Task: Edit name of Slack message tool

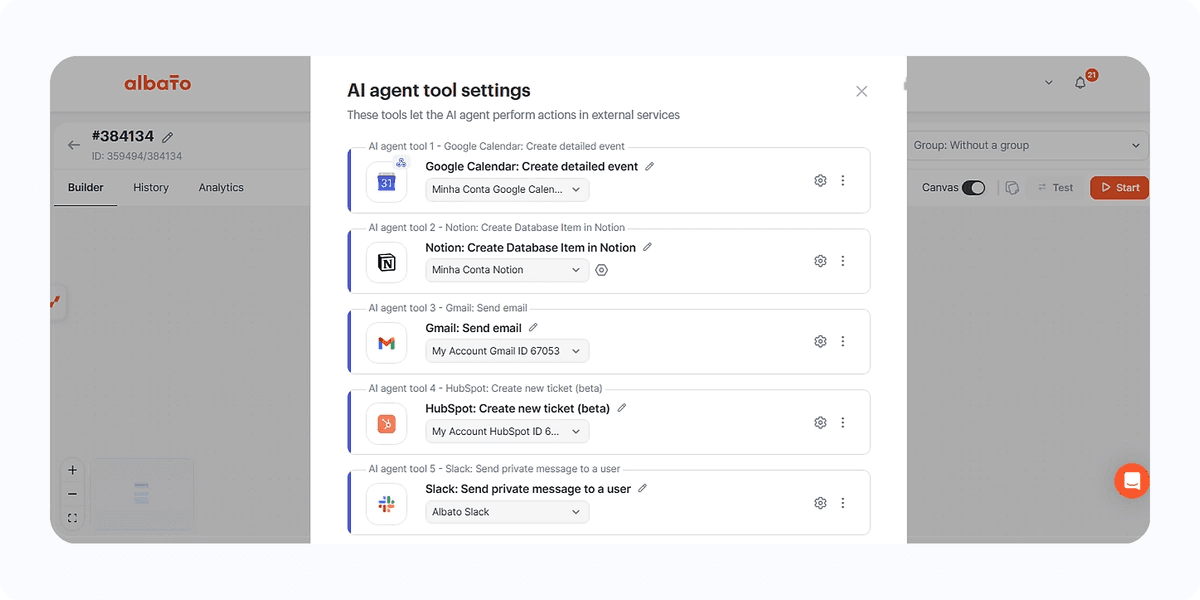Action: [x=642, y=488]
